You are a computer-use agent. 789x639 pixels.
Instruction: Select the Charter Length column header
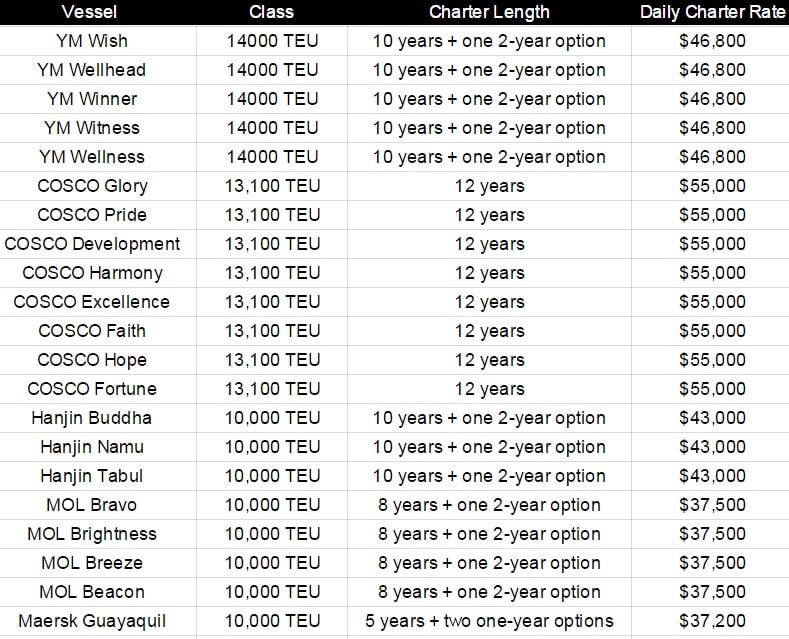(x=489, y=12)
